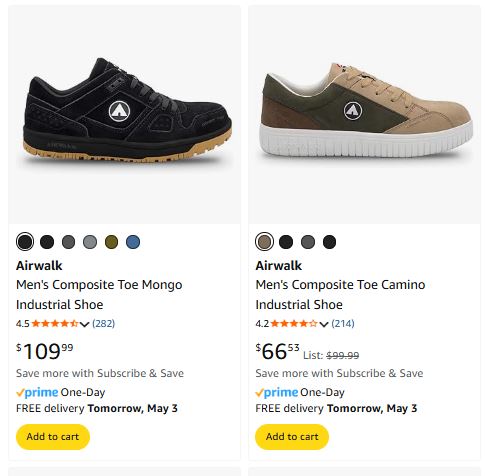The height and width of the screenshot is (476, 485).
Task: Choose the olive green swatch for Mongo shoe
Action: (x=111, y=242)
